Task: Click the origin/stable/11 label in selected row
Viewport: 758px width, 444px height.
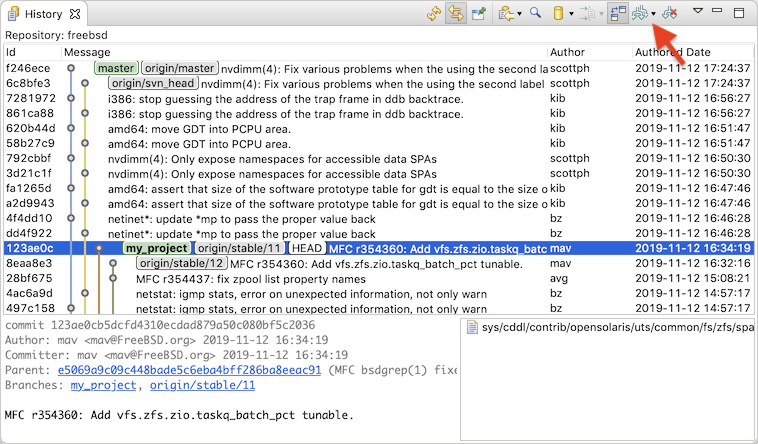Action: tap(240, 248)
